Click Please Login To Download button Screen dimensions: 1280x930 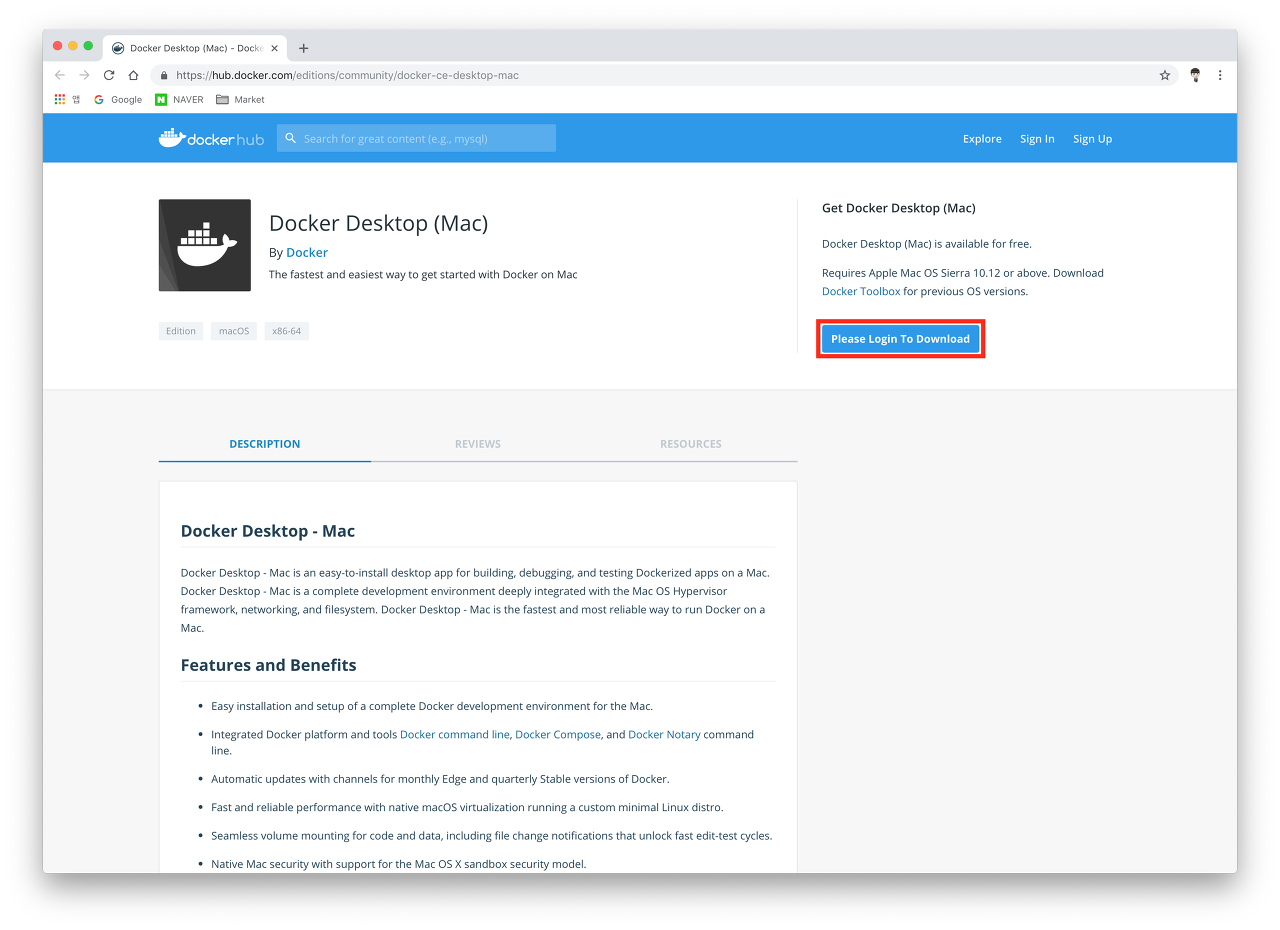pos(900,339)
